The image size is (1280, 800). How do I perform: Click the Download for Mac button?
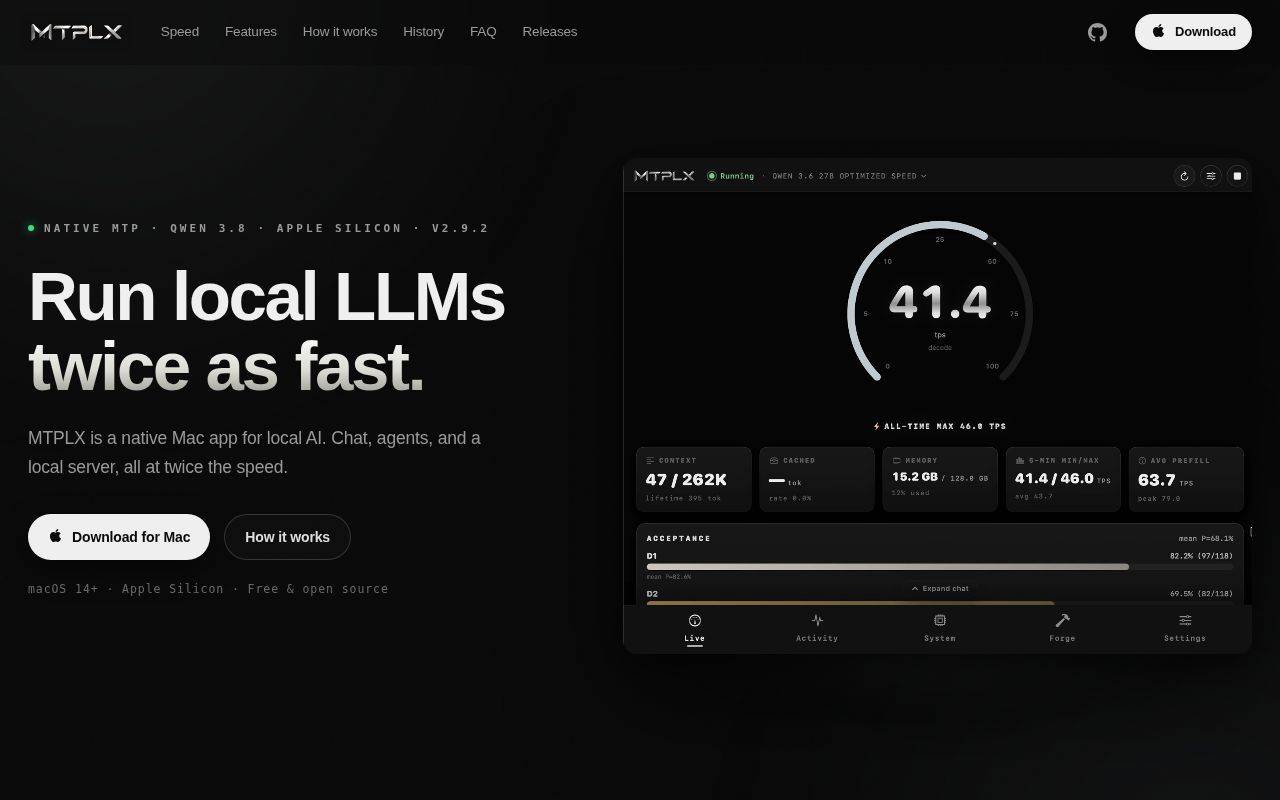click(x=119, y=537)
